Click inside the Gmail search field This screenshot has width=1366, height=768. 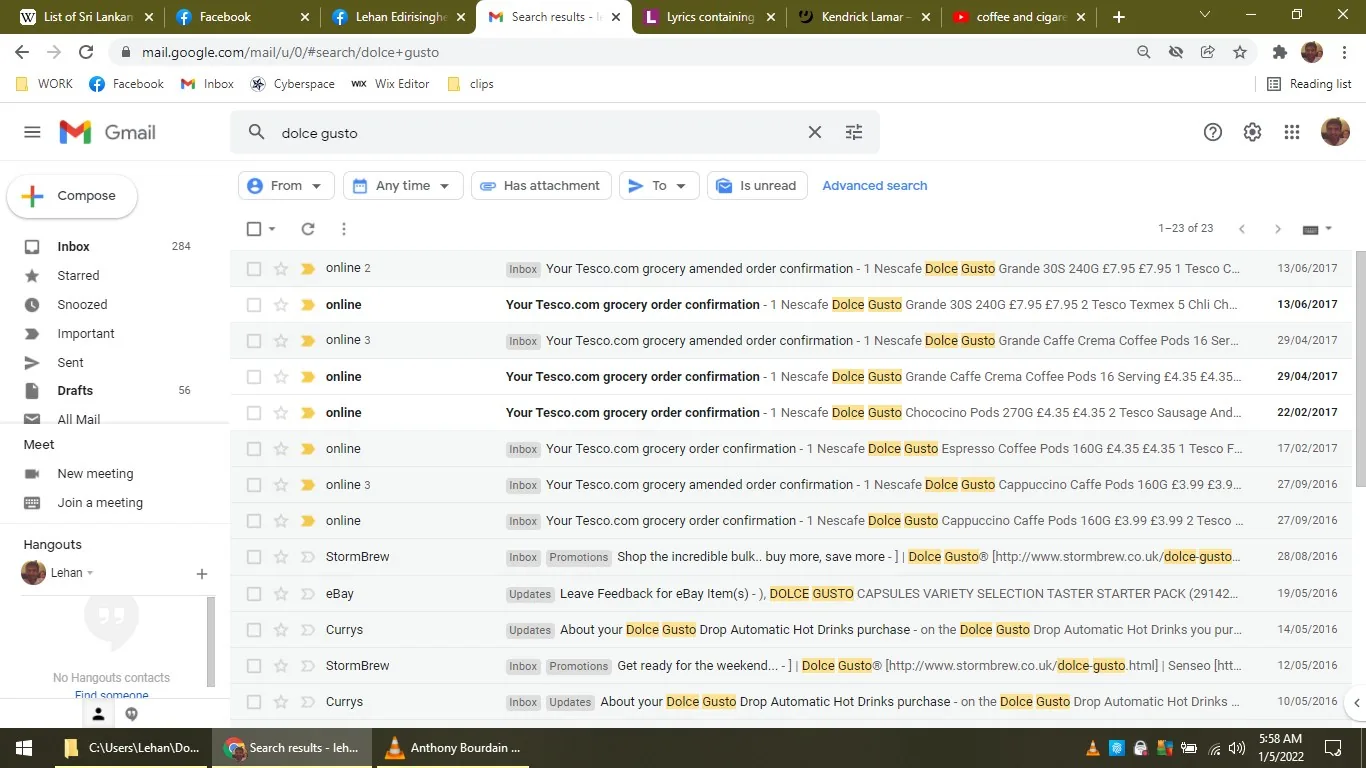[500, 131]
